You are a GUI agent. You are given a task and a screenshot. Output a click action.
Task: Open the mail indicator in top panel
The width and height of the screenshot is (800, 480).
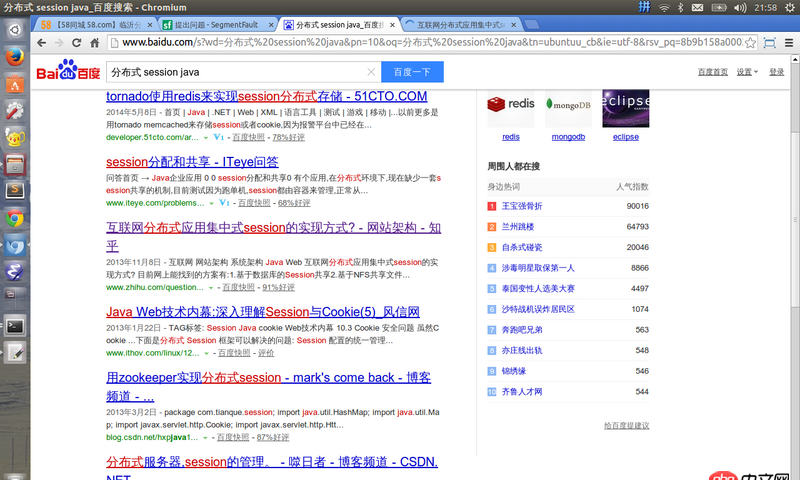click(697, 8)
